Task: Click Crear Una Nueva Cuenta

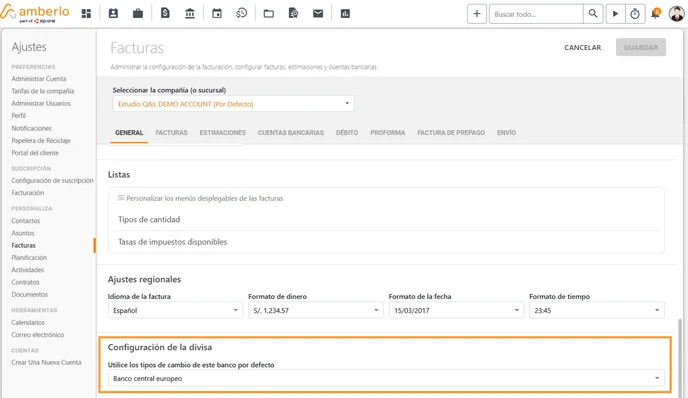Action: [x=46, y=363]
